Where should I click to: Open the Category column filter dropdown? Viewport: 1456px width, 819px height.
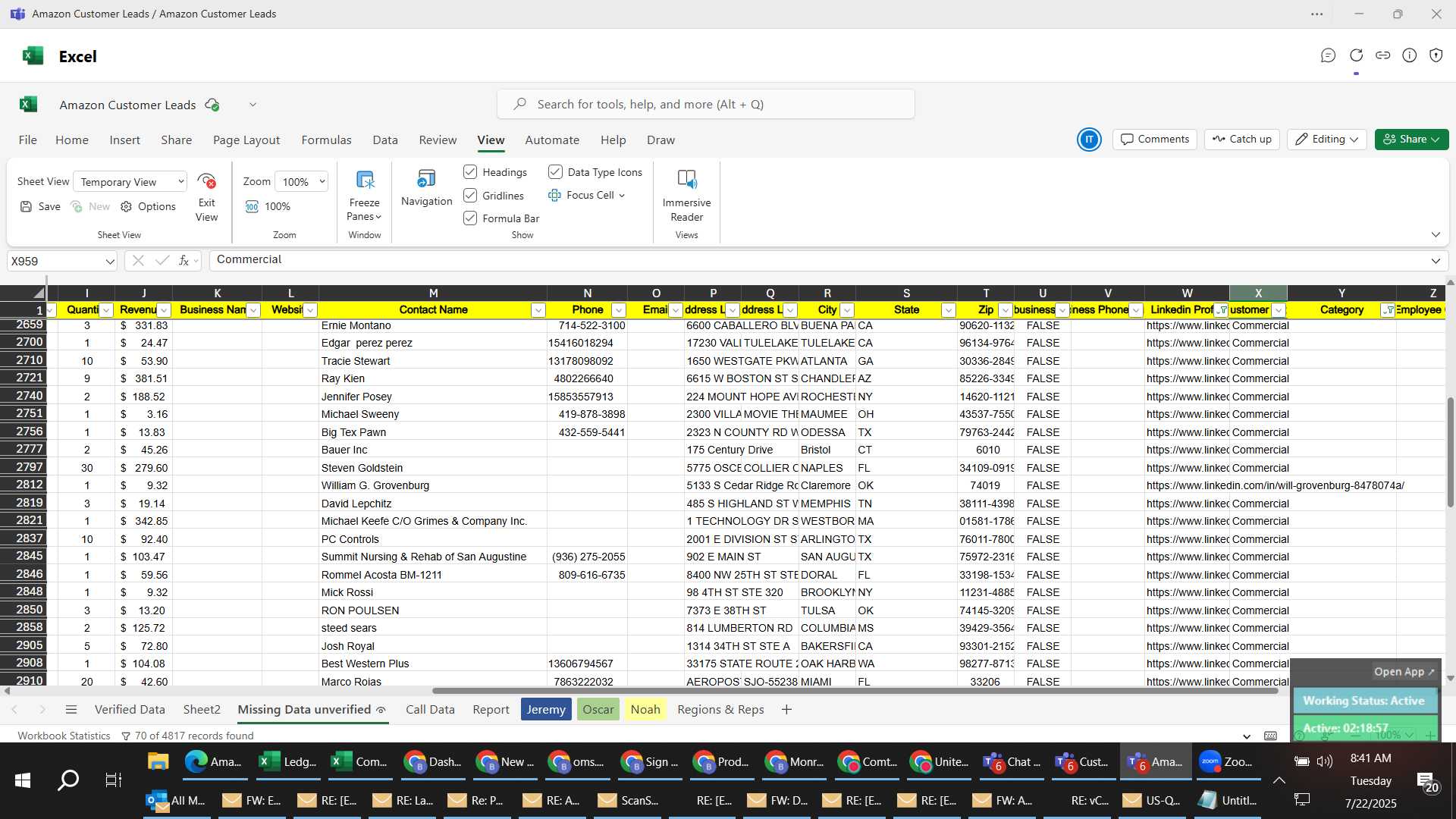pyautogui.click(x=1388, y=310)
